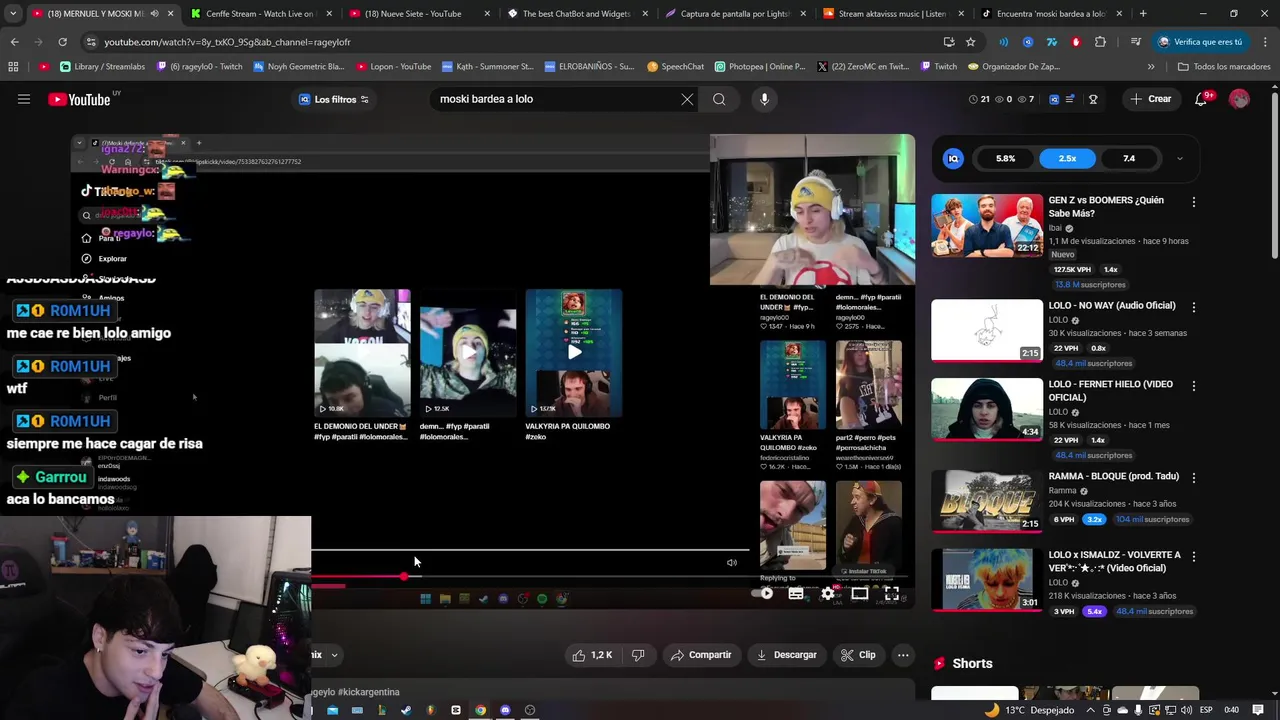Viewport: 1280px width, 720px height.
Task: Go back in browser history
Action: pos(14,42)
